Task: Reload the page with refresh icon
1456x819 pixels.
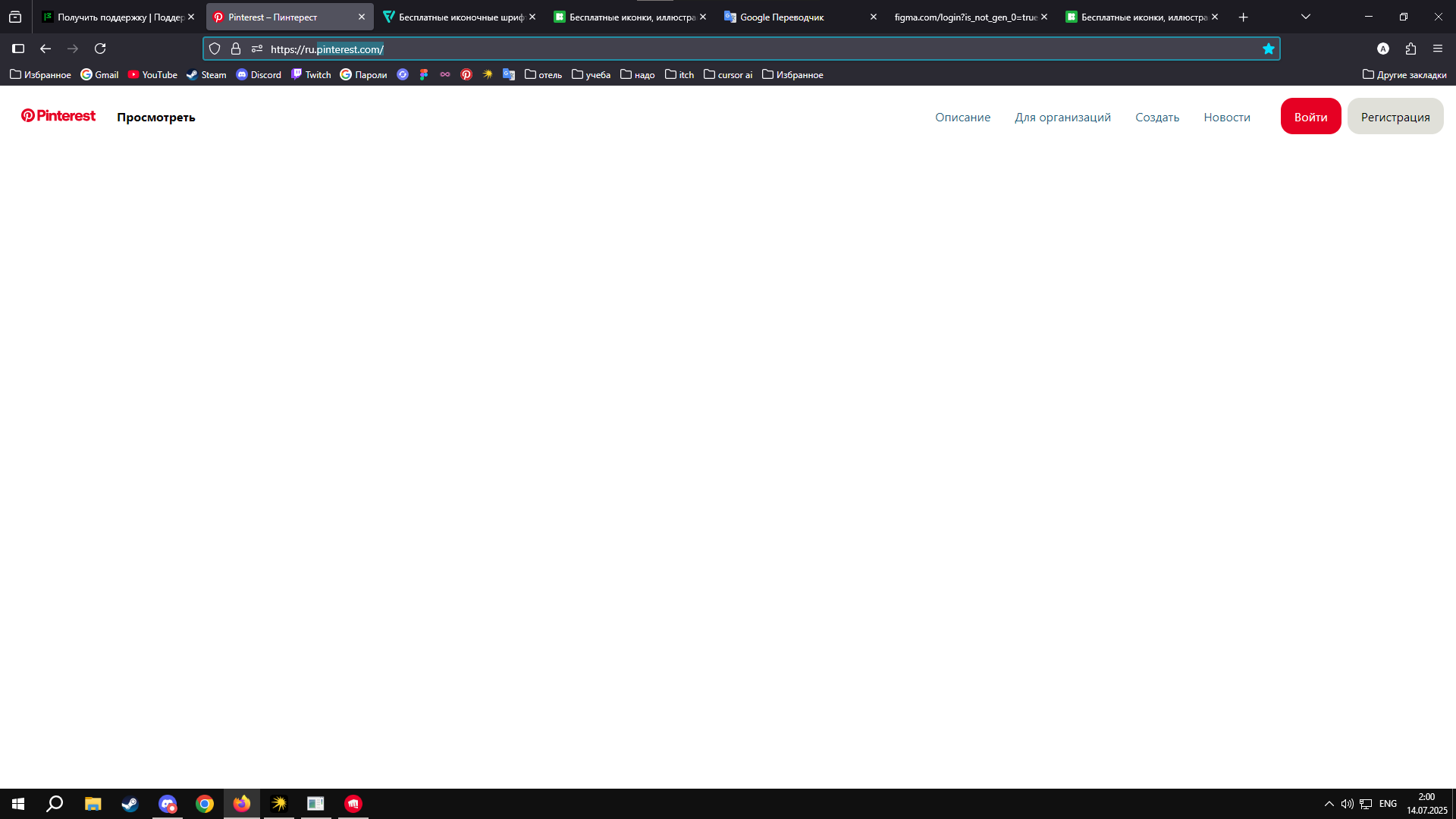Action: click(100, 49)
